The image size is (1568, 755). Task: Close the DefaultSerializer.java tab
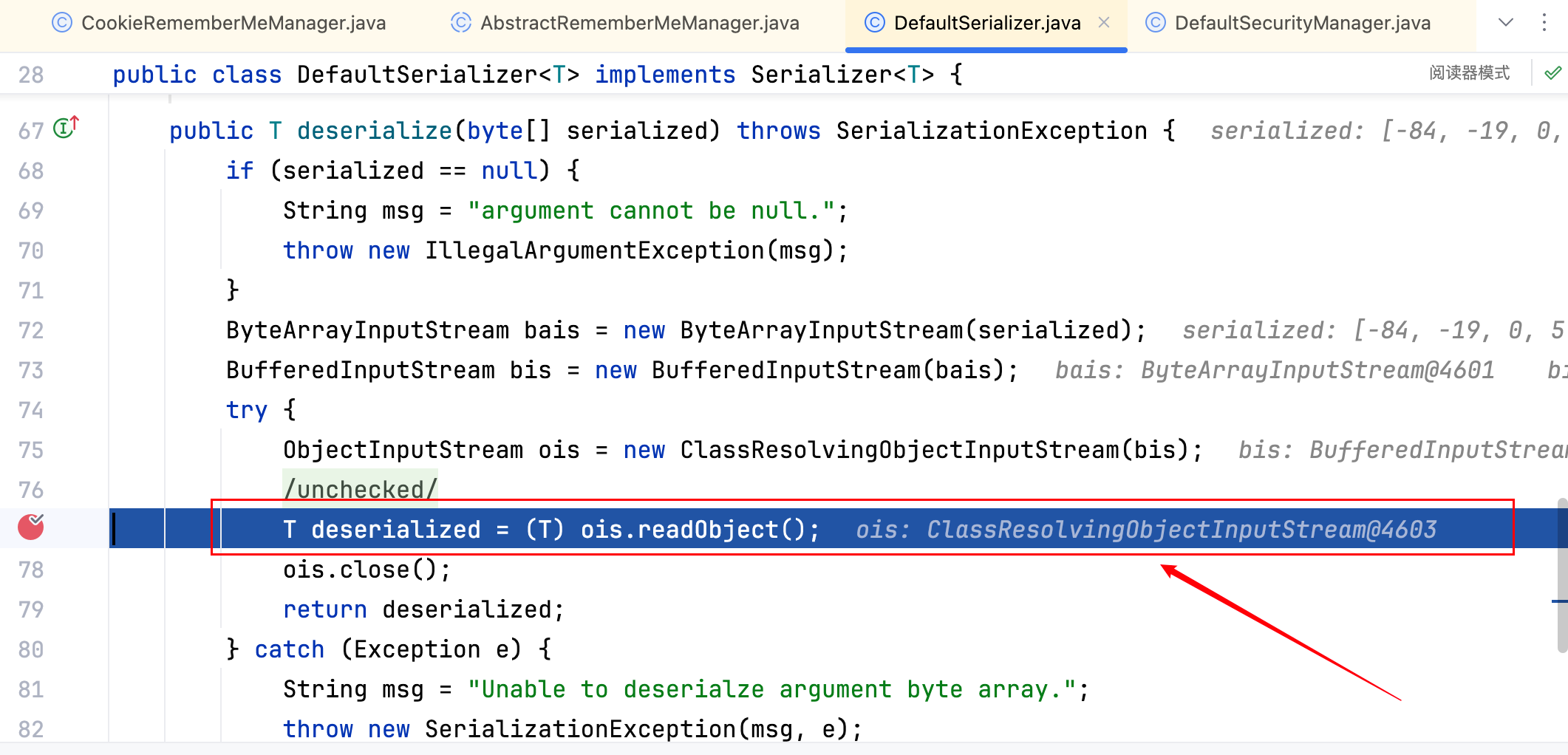coord(1104,23)
